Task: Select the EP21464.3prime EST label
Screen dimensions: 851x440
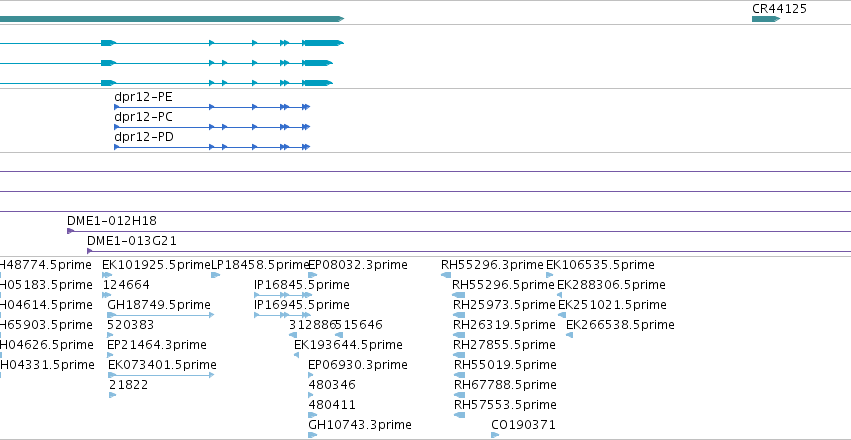Action: 157,345
